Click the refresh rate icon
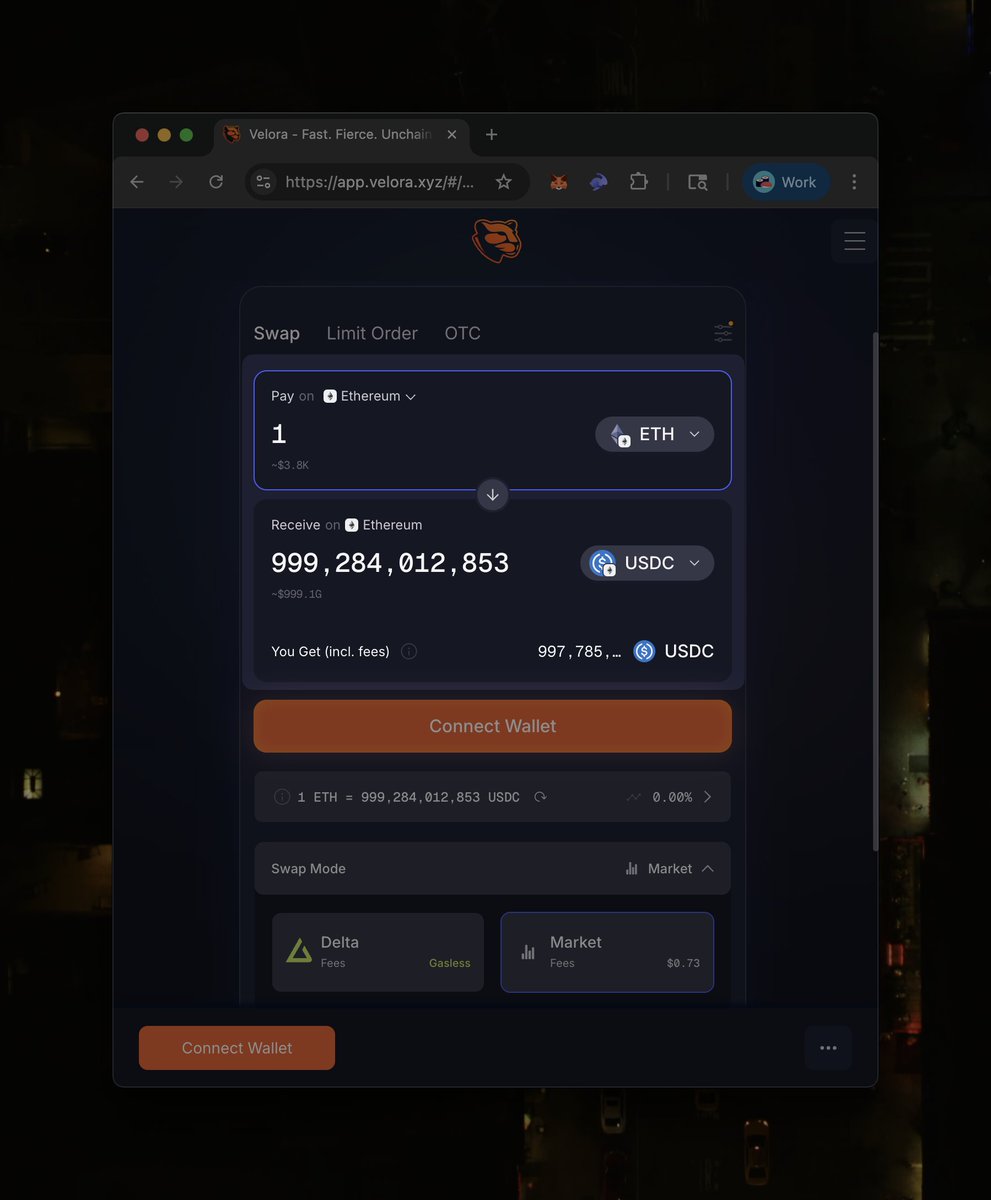The image size is (991, 1200). (x=540, y=797)
